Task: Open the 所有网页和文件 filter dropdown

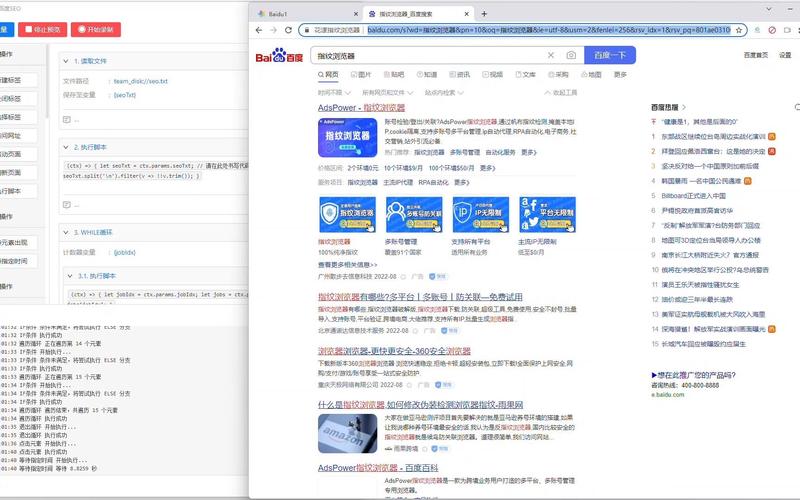Action: (x=388, y=93)
